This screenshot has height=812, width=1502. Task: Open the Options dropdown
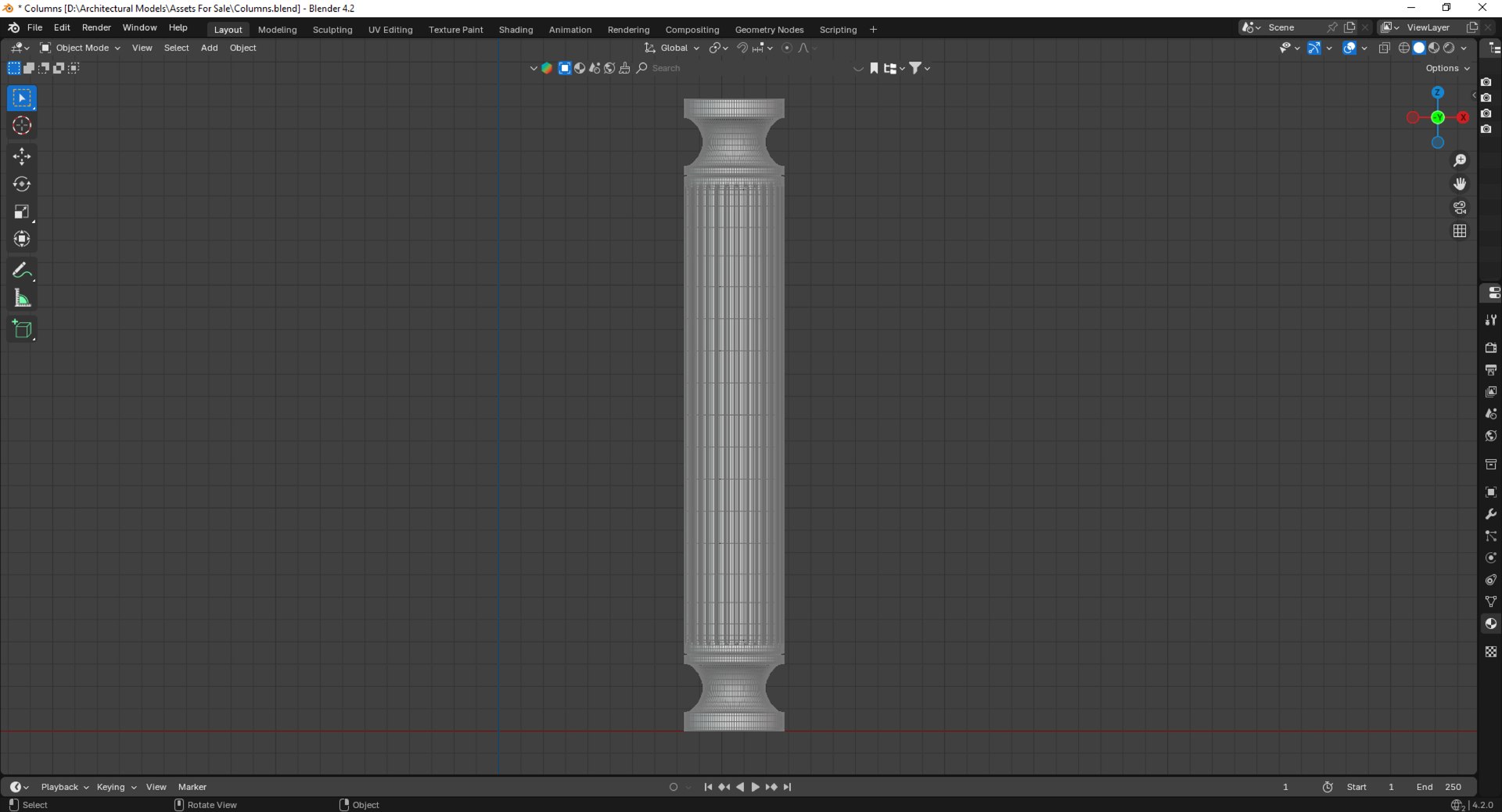click(x=1447, y=68)
